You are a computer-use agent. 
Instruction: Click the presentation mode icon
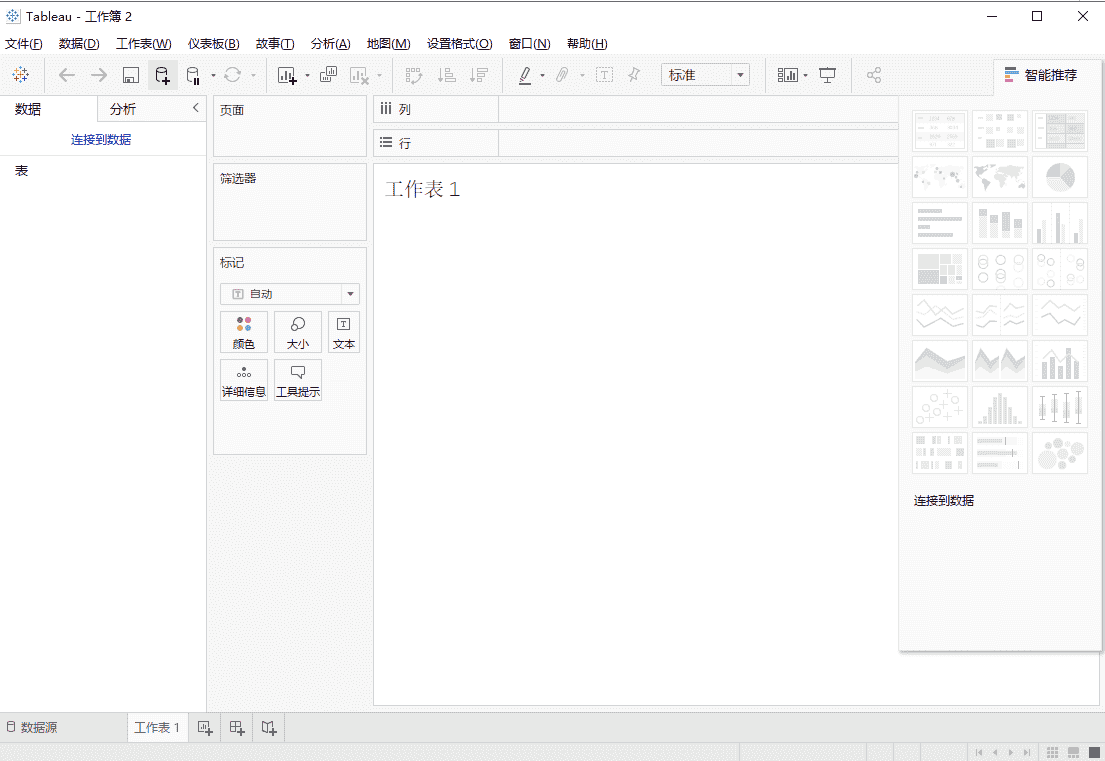click(x=827, y=75)
